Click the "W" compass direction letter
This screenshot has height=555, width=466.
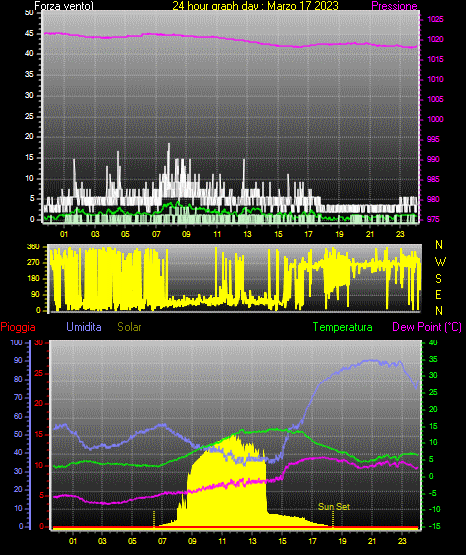[x=440, y=262]
